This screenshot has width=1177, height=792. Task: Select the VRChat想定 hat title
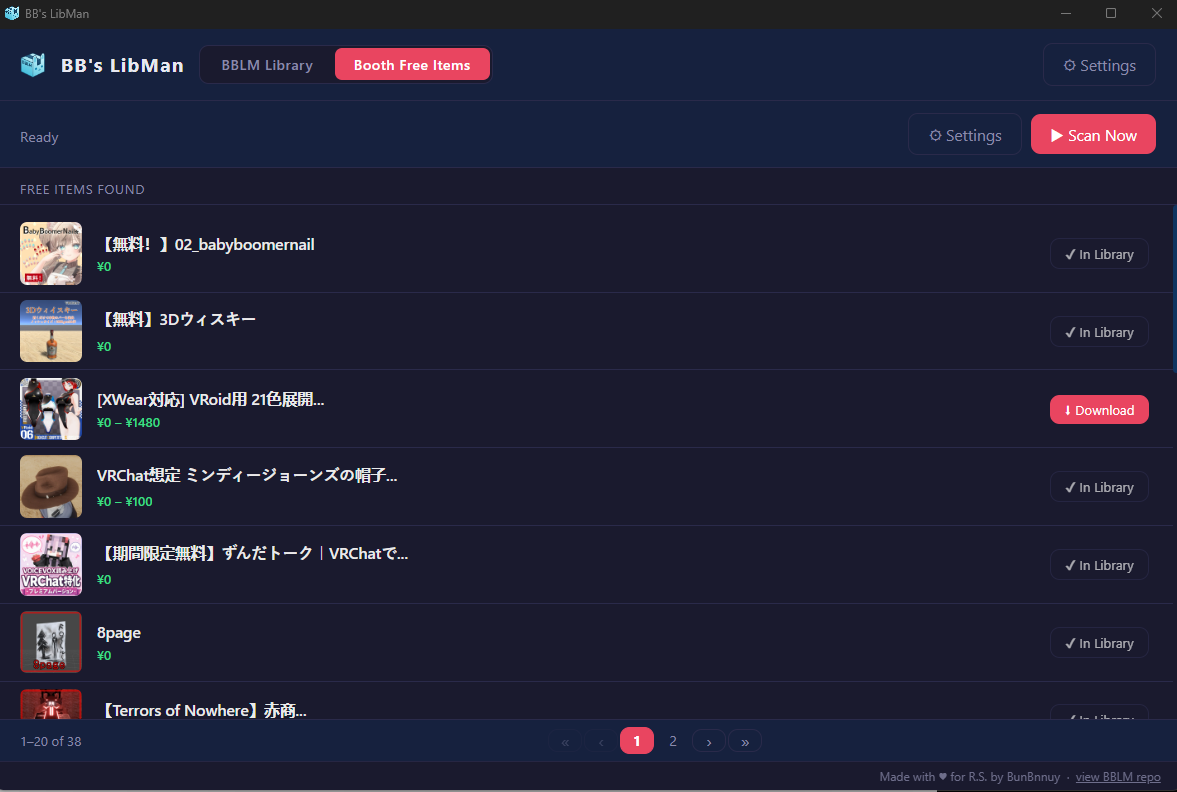coord(247,475)
